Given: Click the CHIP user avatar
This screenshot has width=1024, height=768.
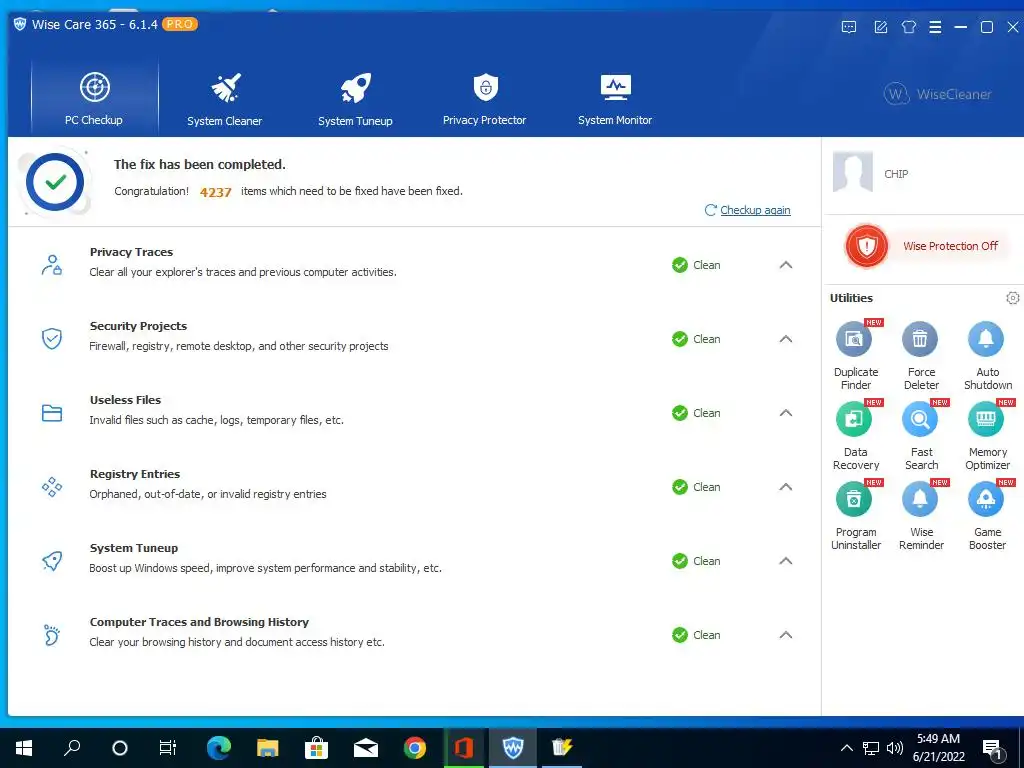Looking at the screenshot, I should point(852,172).
